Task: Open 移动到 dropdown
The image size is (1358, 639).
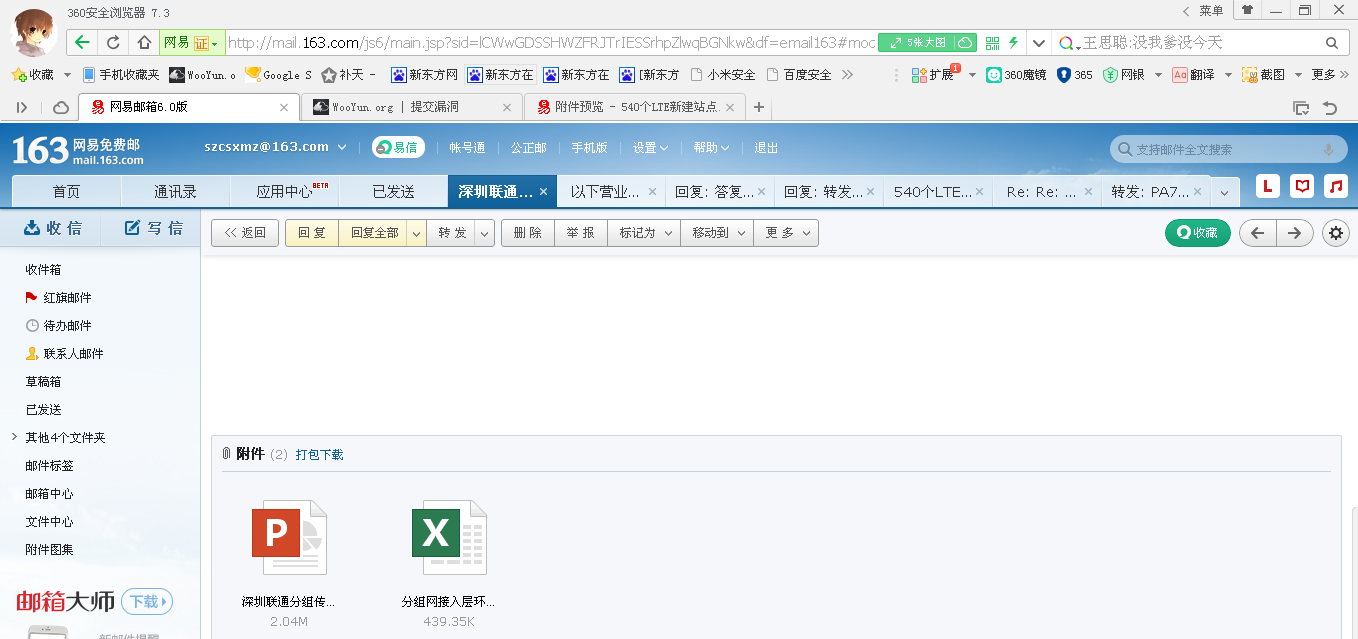Action: pyautogui.click(x=717, y=233)
